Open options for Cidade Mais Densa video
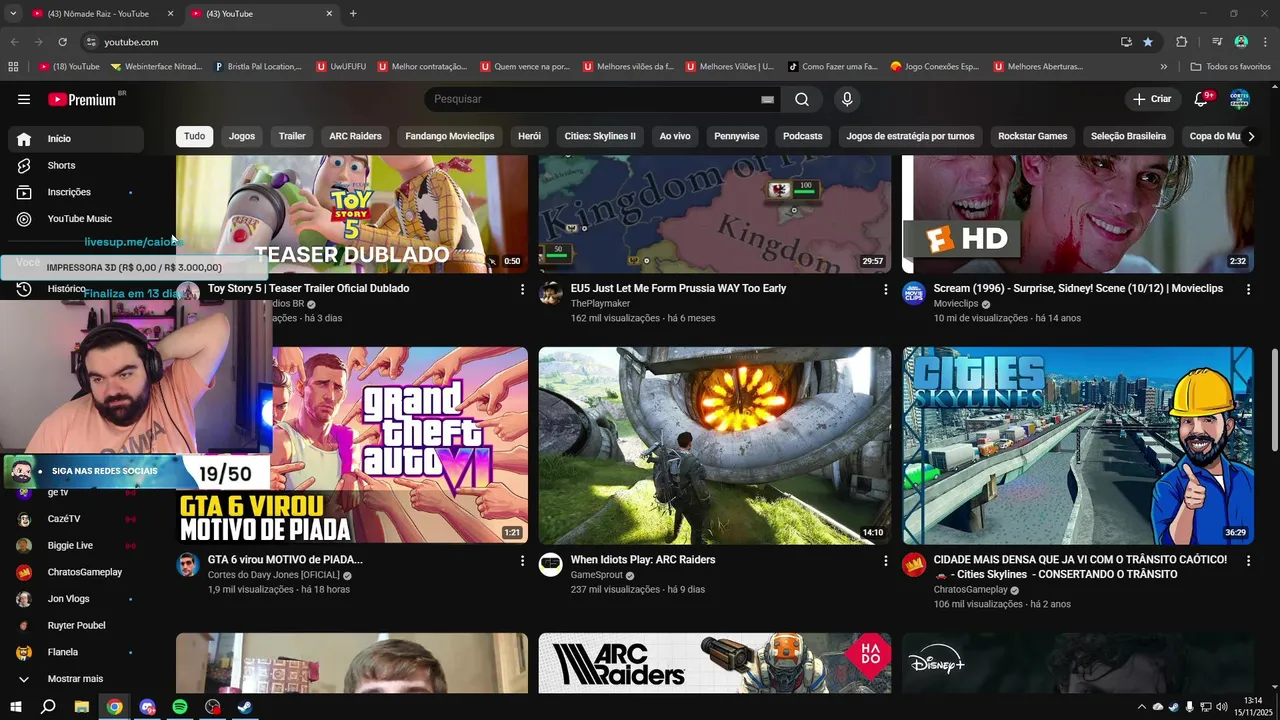This screenshot has height=720, width=1280. point(1248,561)
